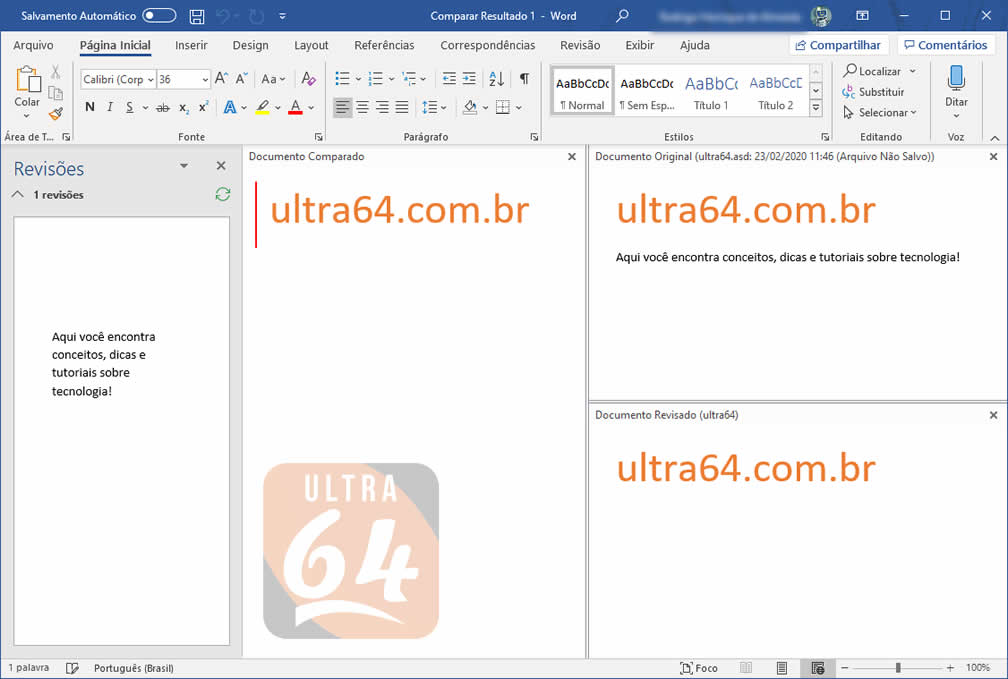Click the Comentários button
Screen dimensions: 1008x679
946,45
